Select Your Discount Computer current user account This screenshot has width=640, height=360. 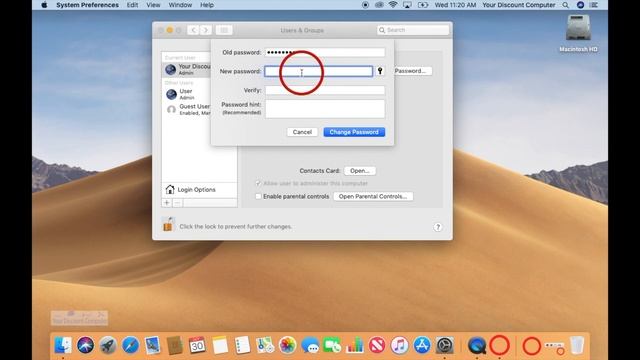pos(186,69)
